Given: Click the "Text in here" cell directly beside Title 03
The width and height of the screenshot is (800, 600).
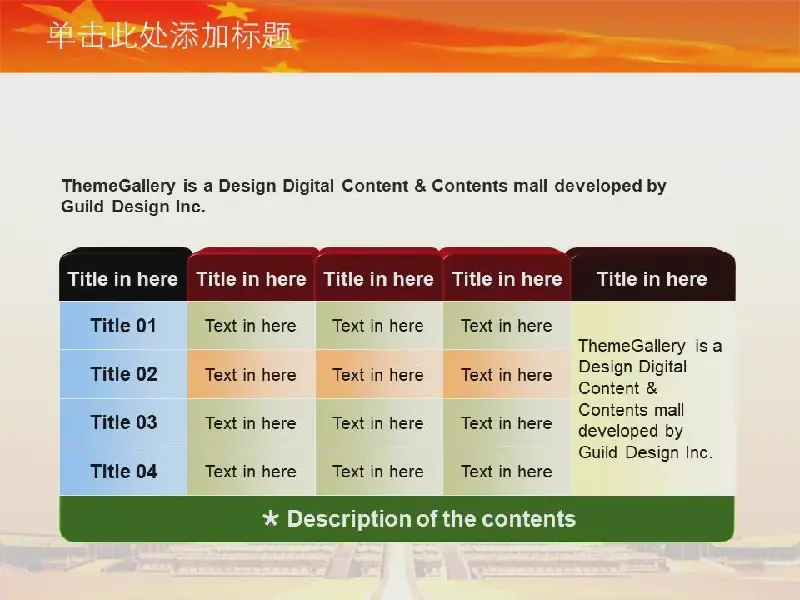Looking at the screenshot, I should 251,423.
